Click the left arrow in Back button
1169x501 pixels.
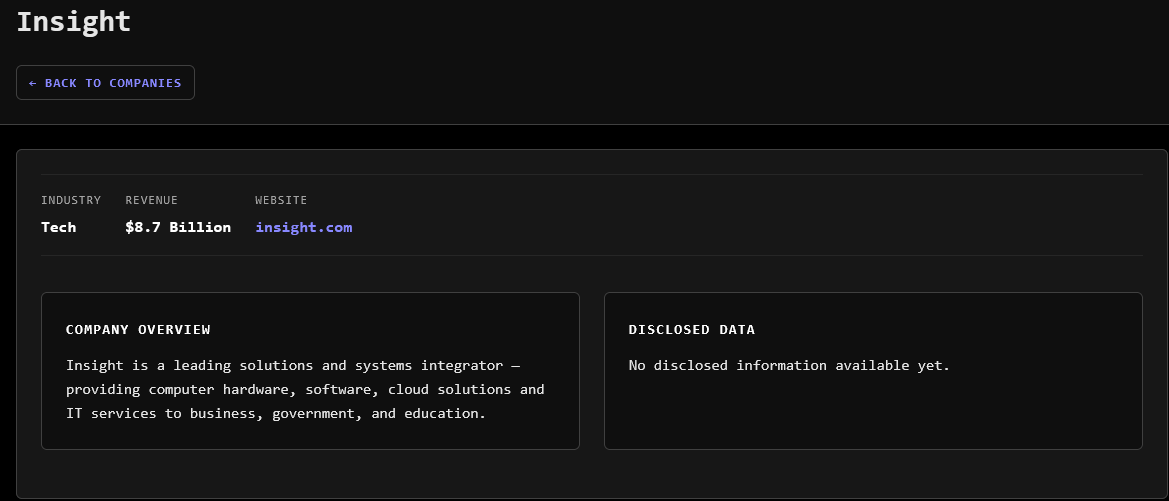coord(33,83)
